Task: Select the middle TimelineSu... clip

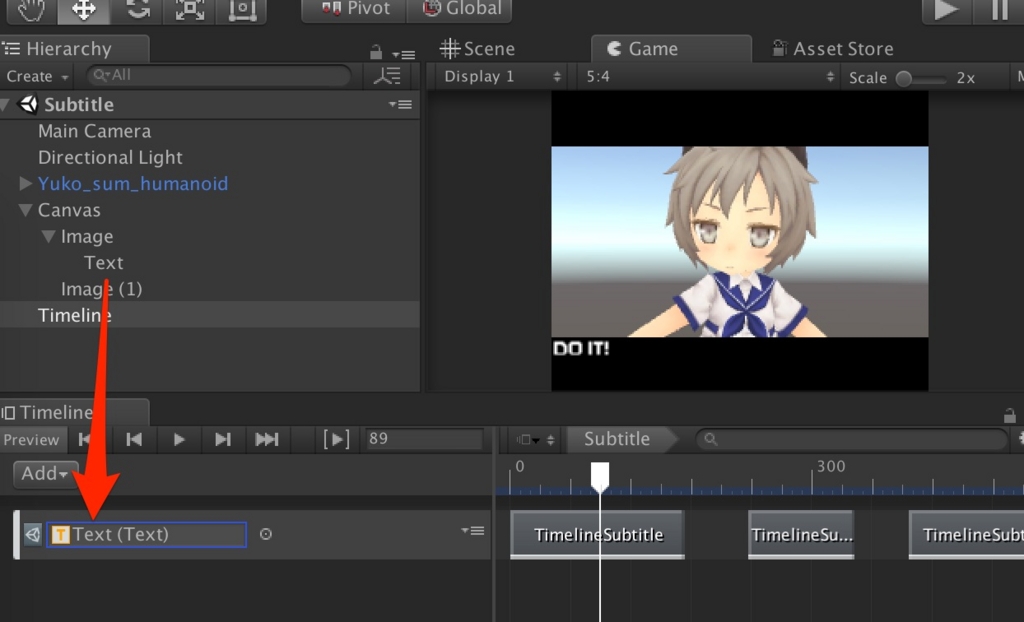Action: point(801,535)
